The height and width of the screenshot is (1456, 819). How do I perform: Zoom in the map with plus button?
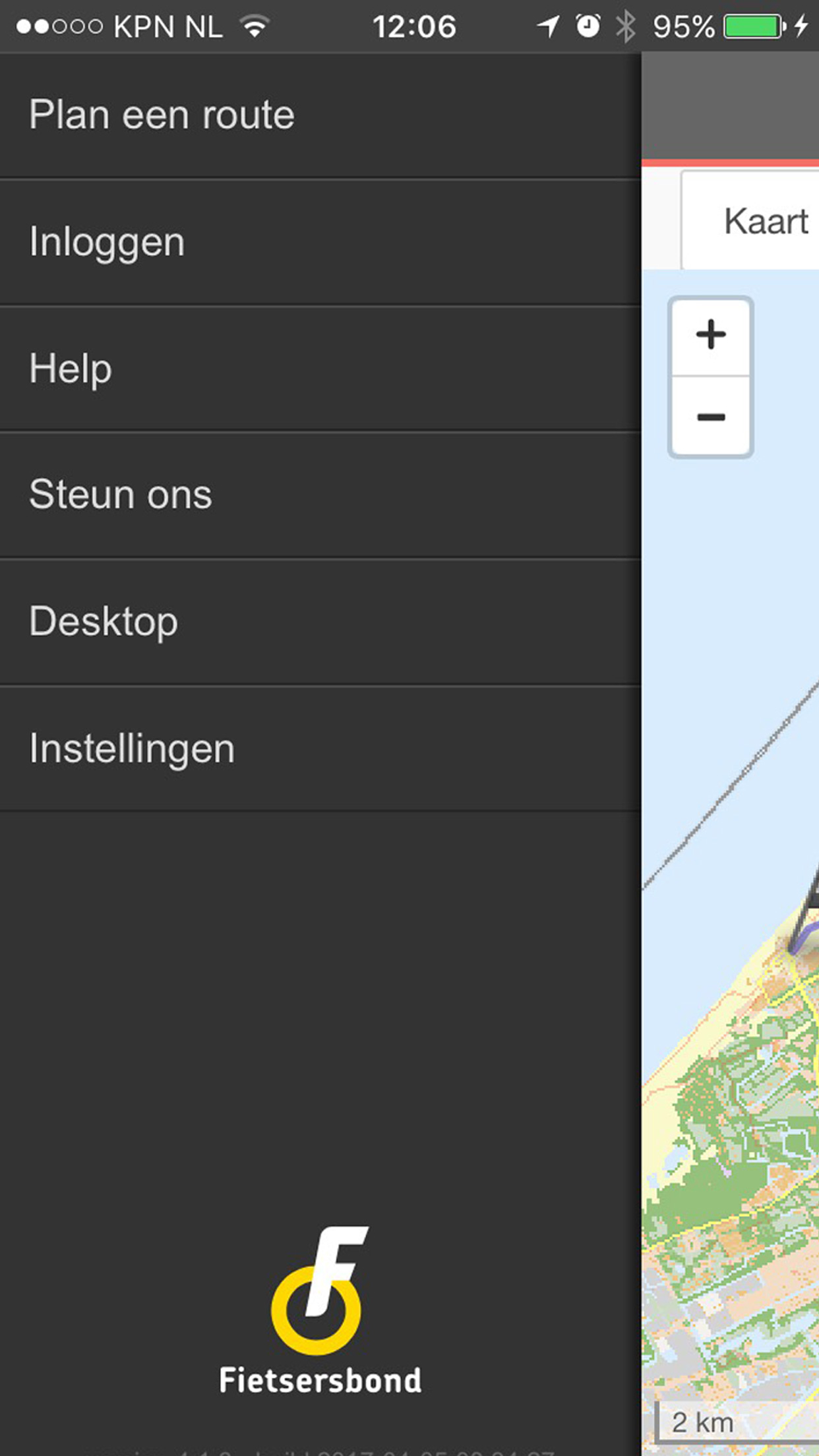[x=711, y=335]
